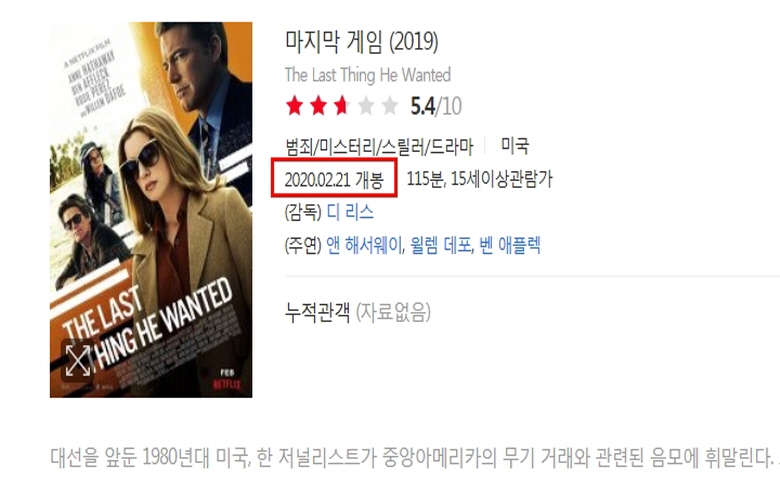Click the synopsis text starting with 대선을 앞둔

tap(415, 458)
